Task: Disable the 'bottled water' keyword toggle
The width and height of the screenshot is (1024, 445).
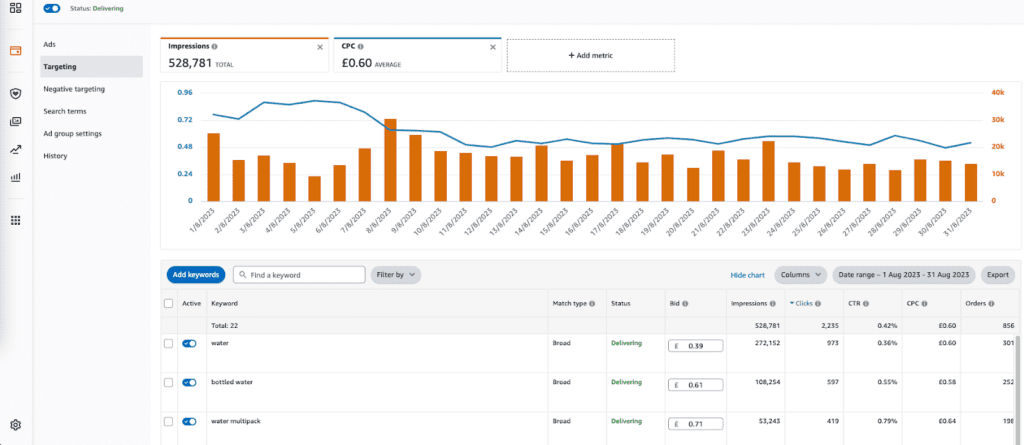Action: pyautogui.click(x=189, y=382)
